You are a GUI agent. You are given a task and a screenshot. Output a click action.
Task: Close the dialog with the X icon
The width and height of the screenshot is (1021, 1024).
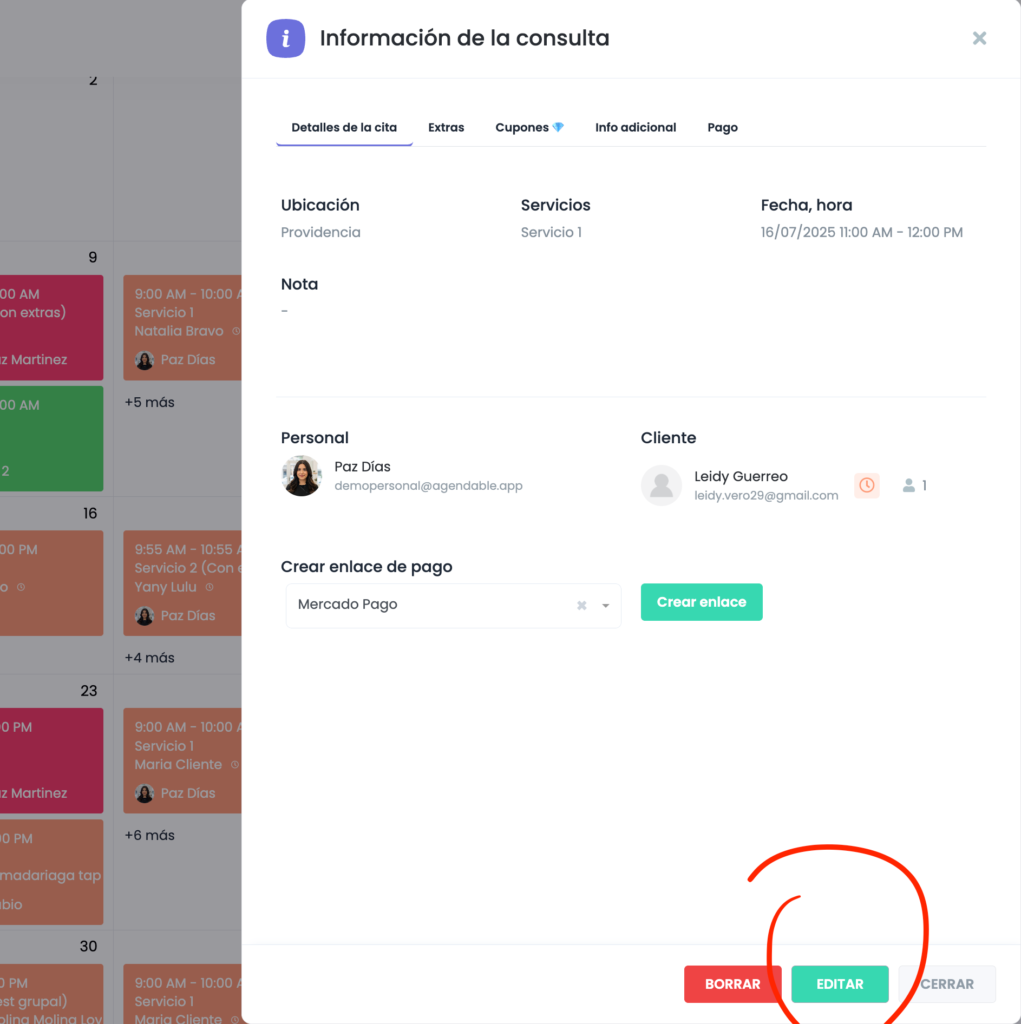[x=979, y=38]
